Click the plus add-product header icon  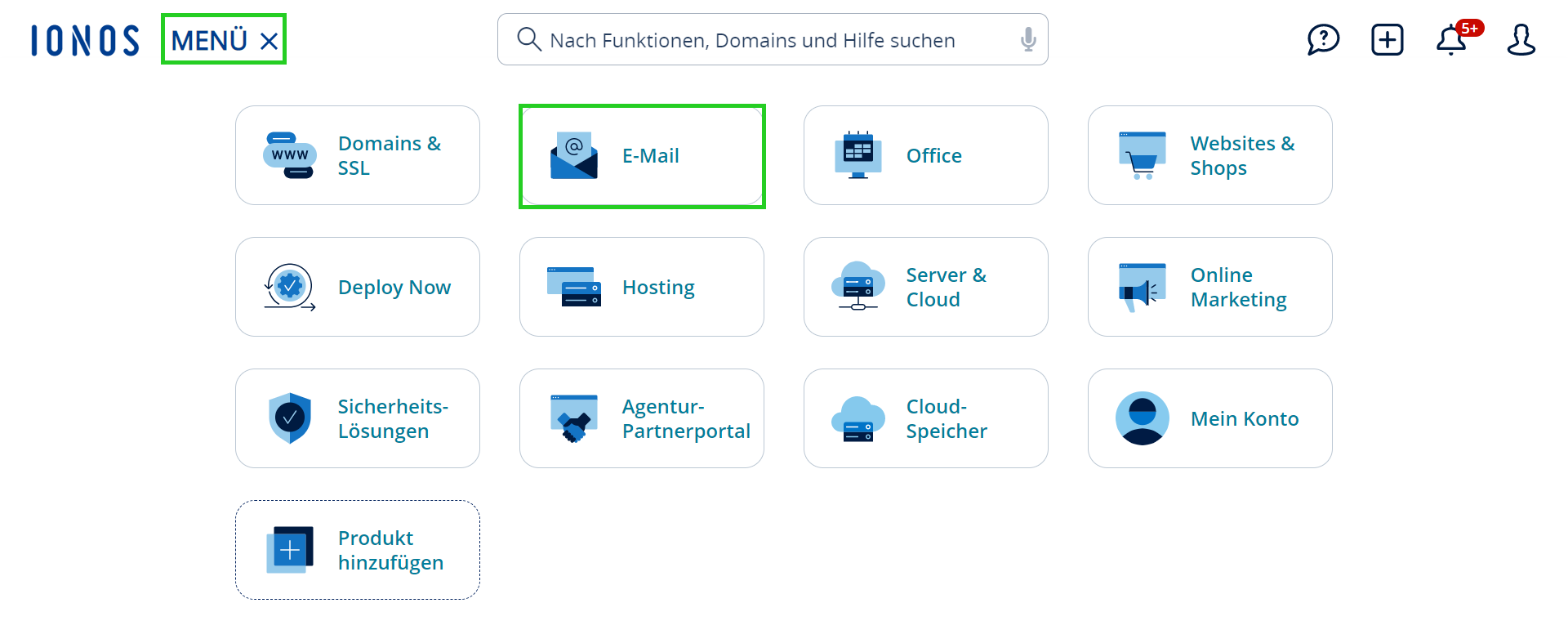coord(1387,39)
